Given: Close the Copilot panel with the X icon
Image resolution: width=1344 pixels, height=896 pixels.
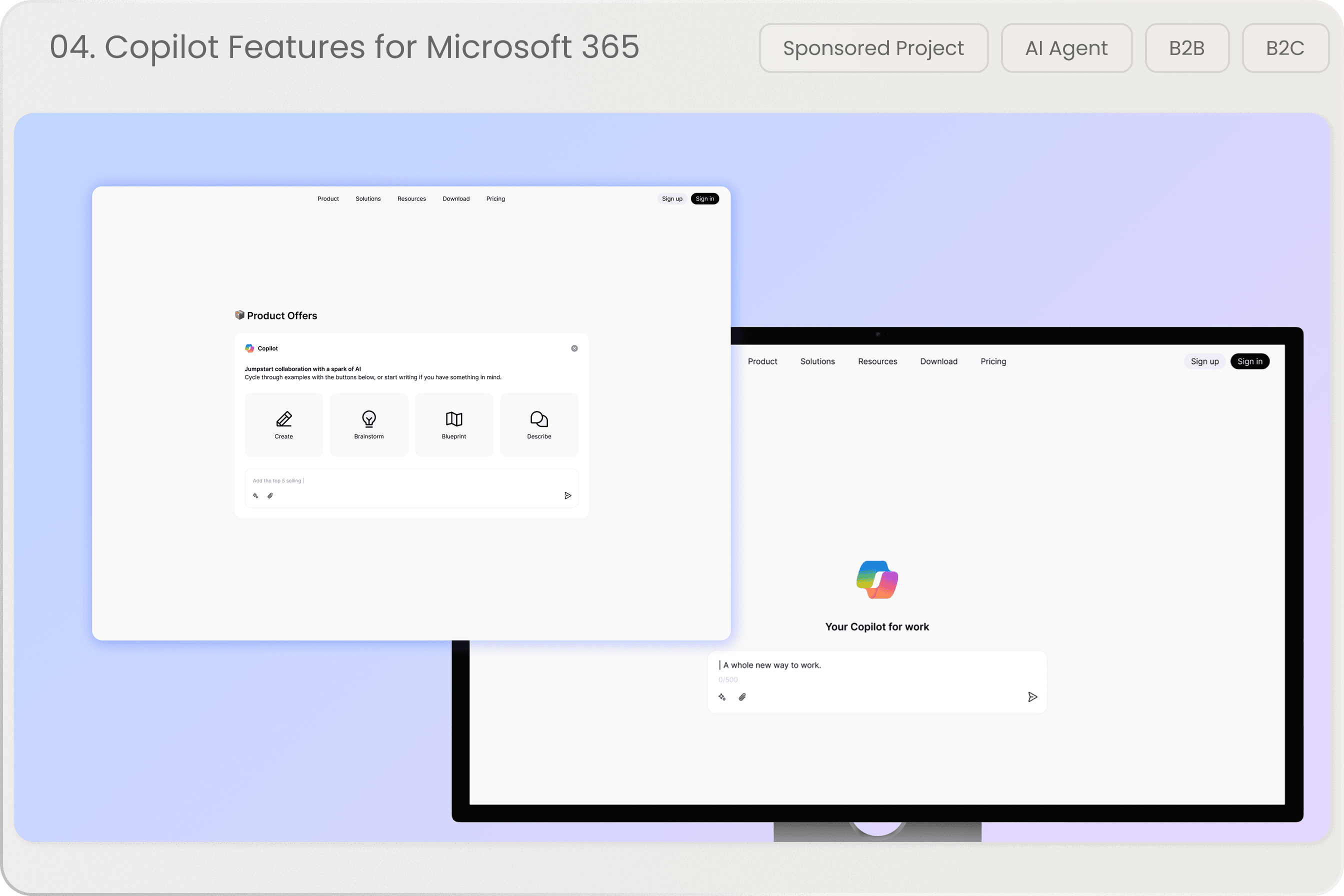Looking at the screenshot, I should 574,348.
